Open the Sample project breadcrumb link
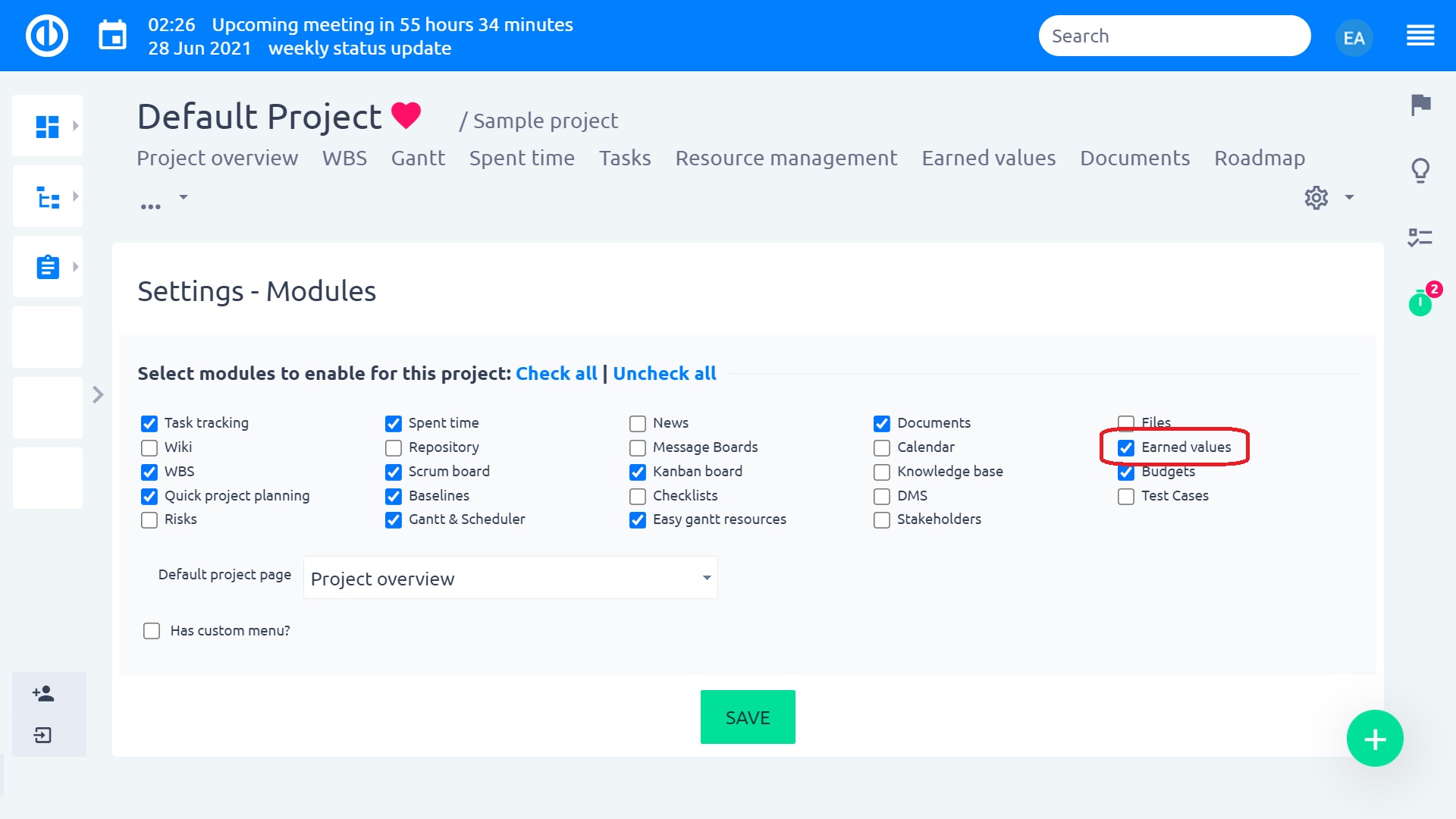 tap(545, 121)
